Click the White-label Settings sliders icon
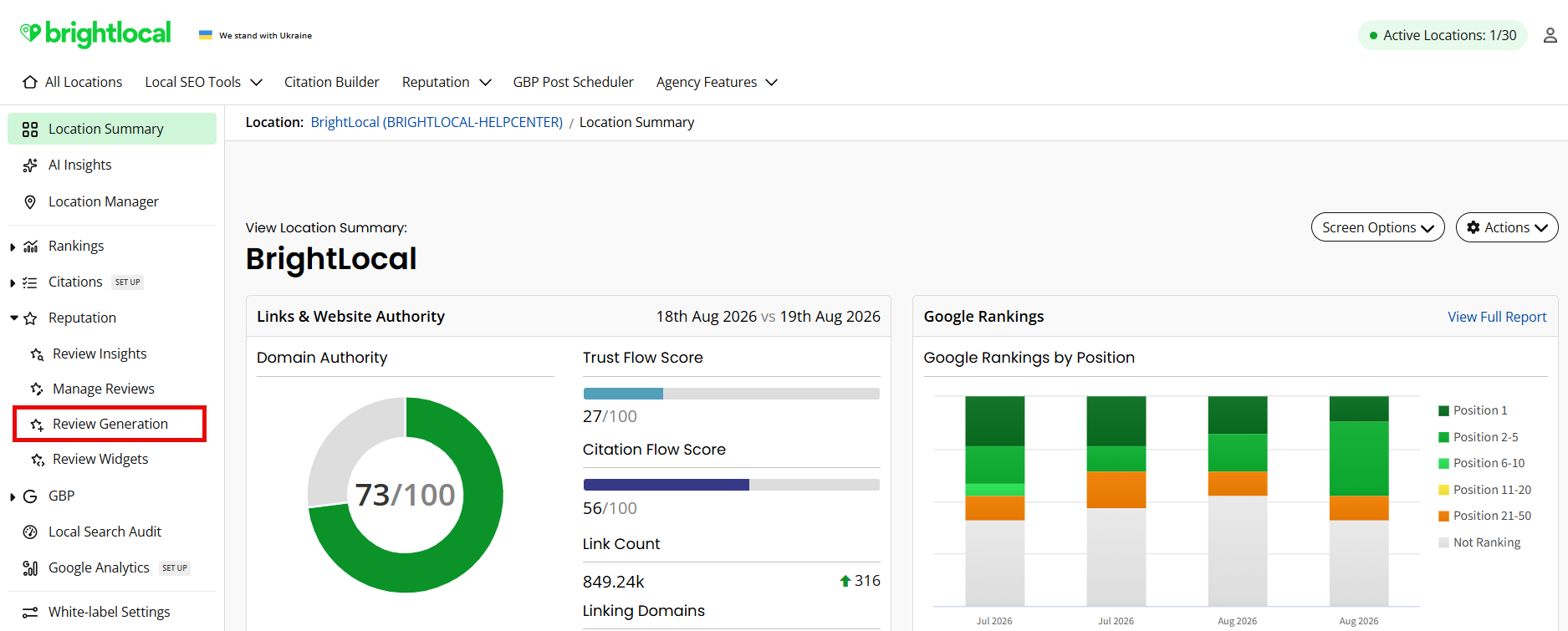The height and width of the screenshot is (631, 1568). [x=30, y=613]
